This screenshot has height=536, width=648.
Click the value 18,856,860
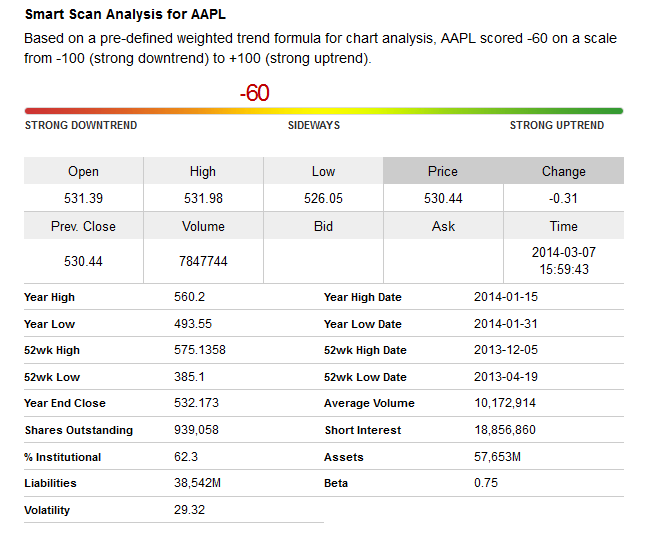[505, 430]
